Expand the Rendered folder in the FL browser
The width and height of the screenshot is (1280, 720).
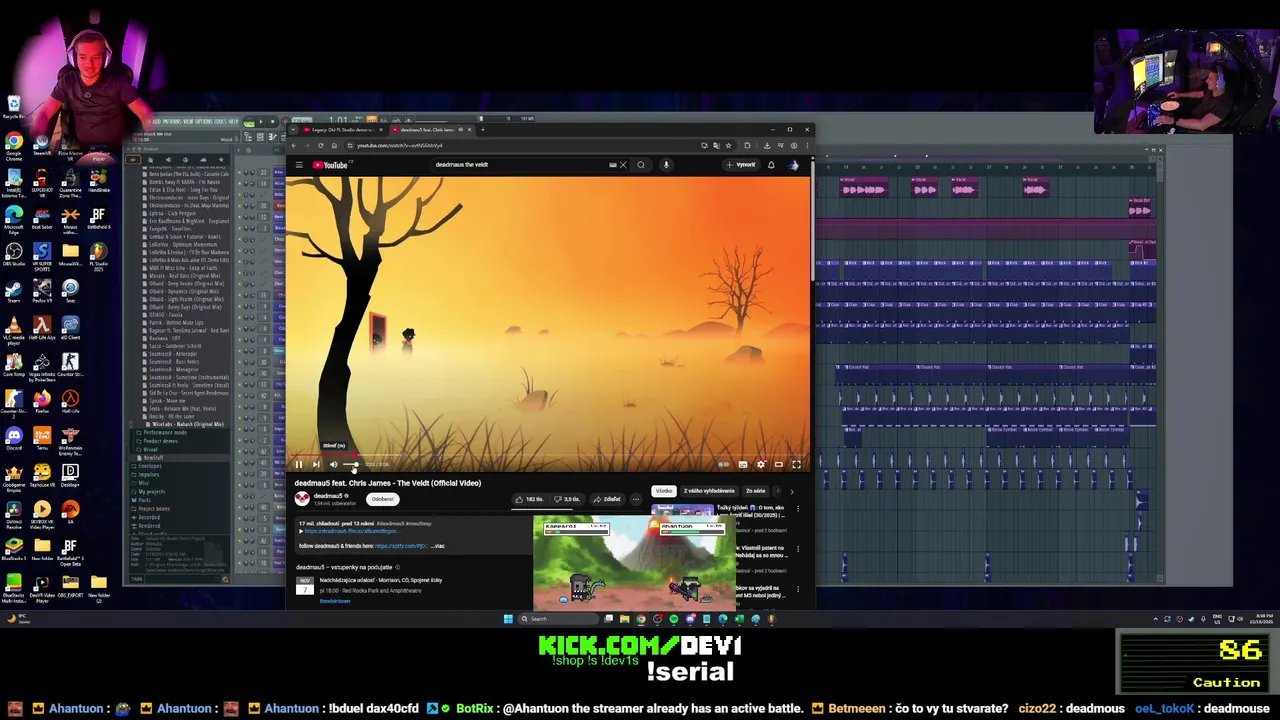coord(149,526)
